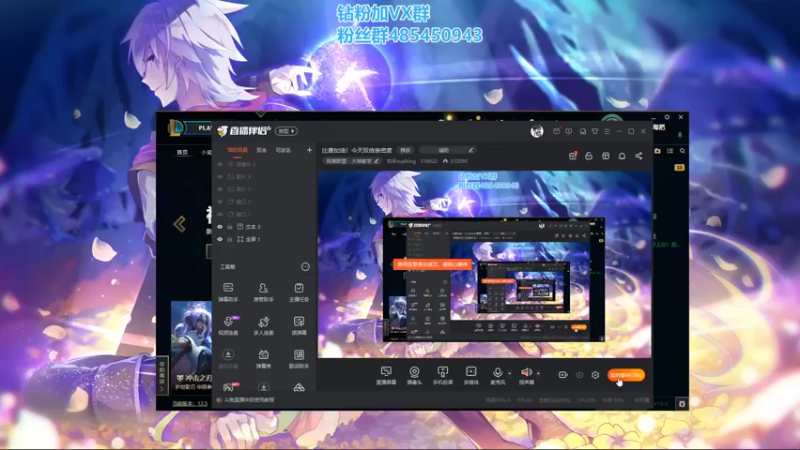The height and width of the screenshot is (450, 800).
Task: Click the unlock padlock icon above preview
Action: pos(589,156)
